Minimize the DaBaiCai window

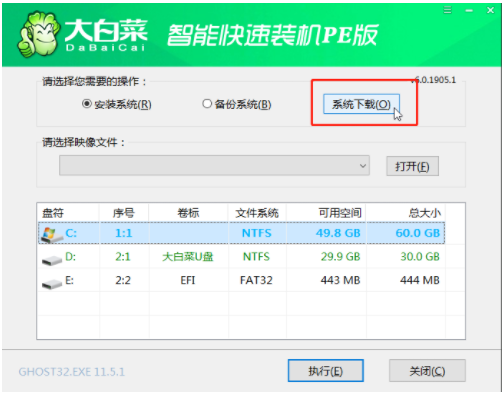[x=469, y=11]
